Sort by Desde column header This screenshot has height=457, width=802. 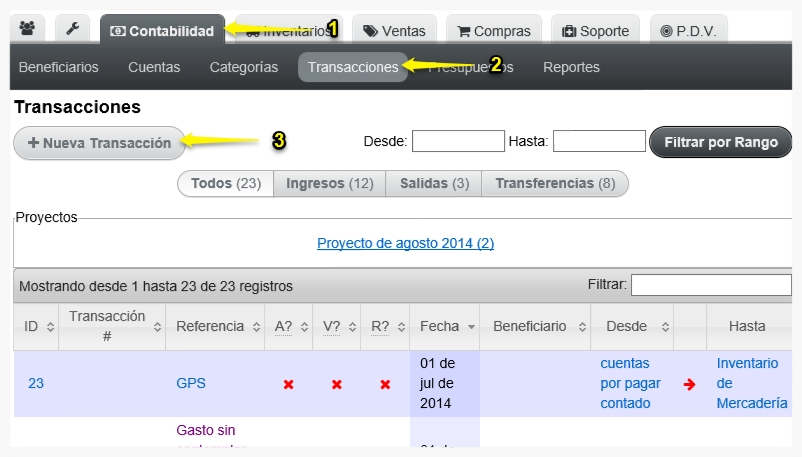pos(632,327)
